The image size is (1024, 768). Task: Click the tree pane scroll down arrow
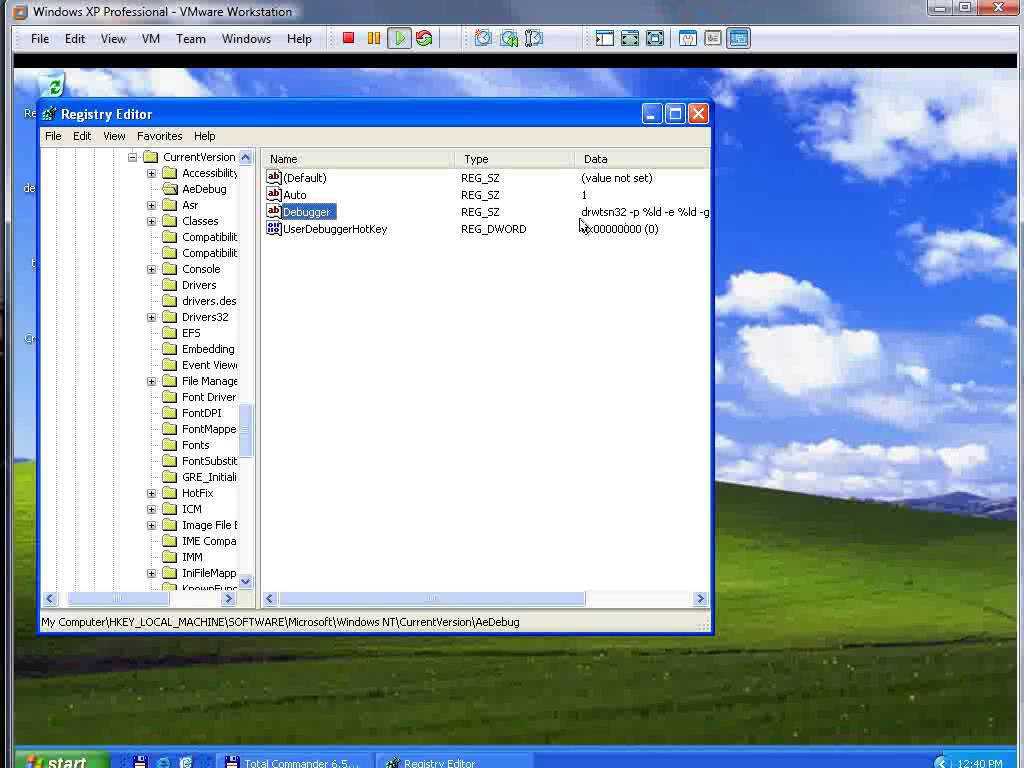246,581
